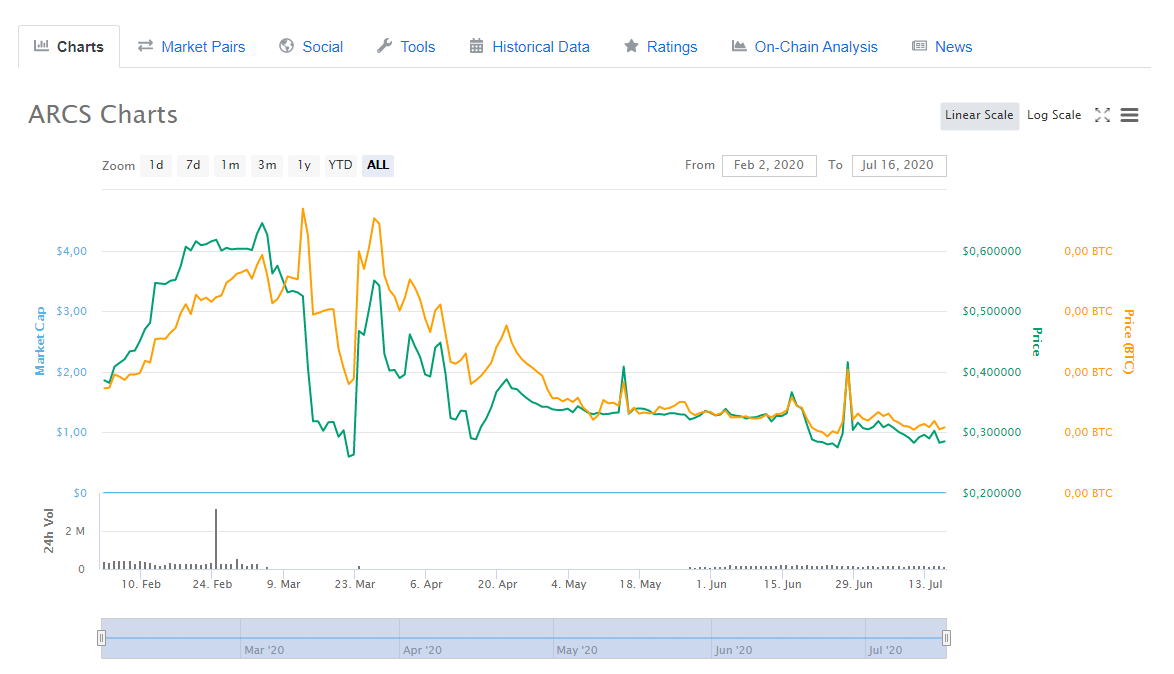Set zoom range to 7d
1174x674 pixels.
coord(193,165)
